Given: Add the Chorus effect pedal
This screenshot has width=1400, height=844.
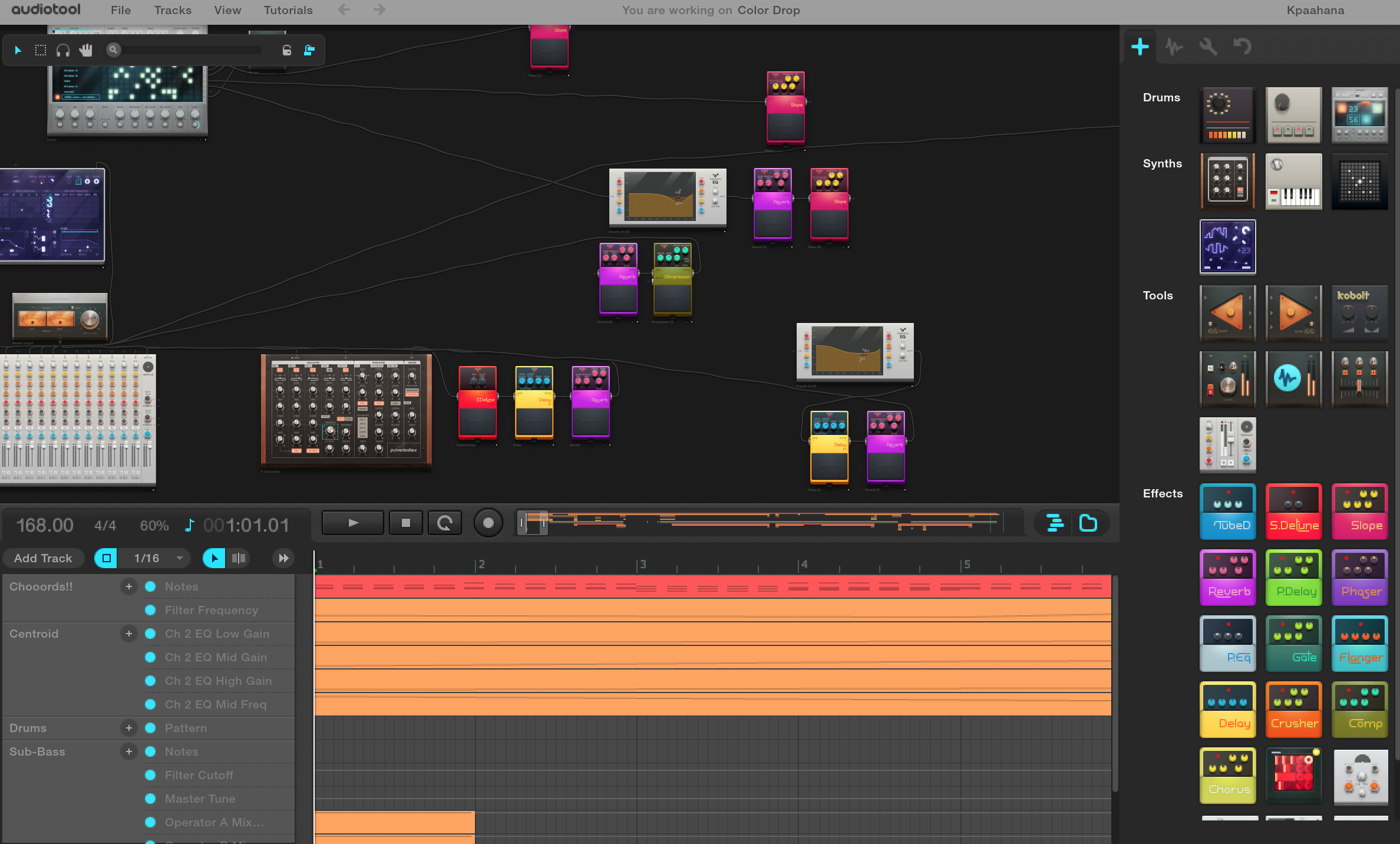Looking at the screenshot, I should [1228, 776].
